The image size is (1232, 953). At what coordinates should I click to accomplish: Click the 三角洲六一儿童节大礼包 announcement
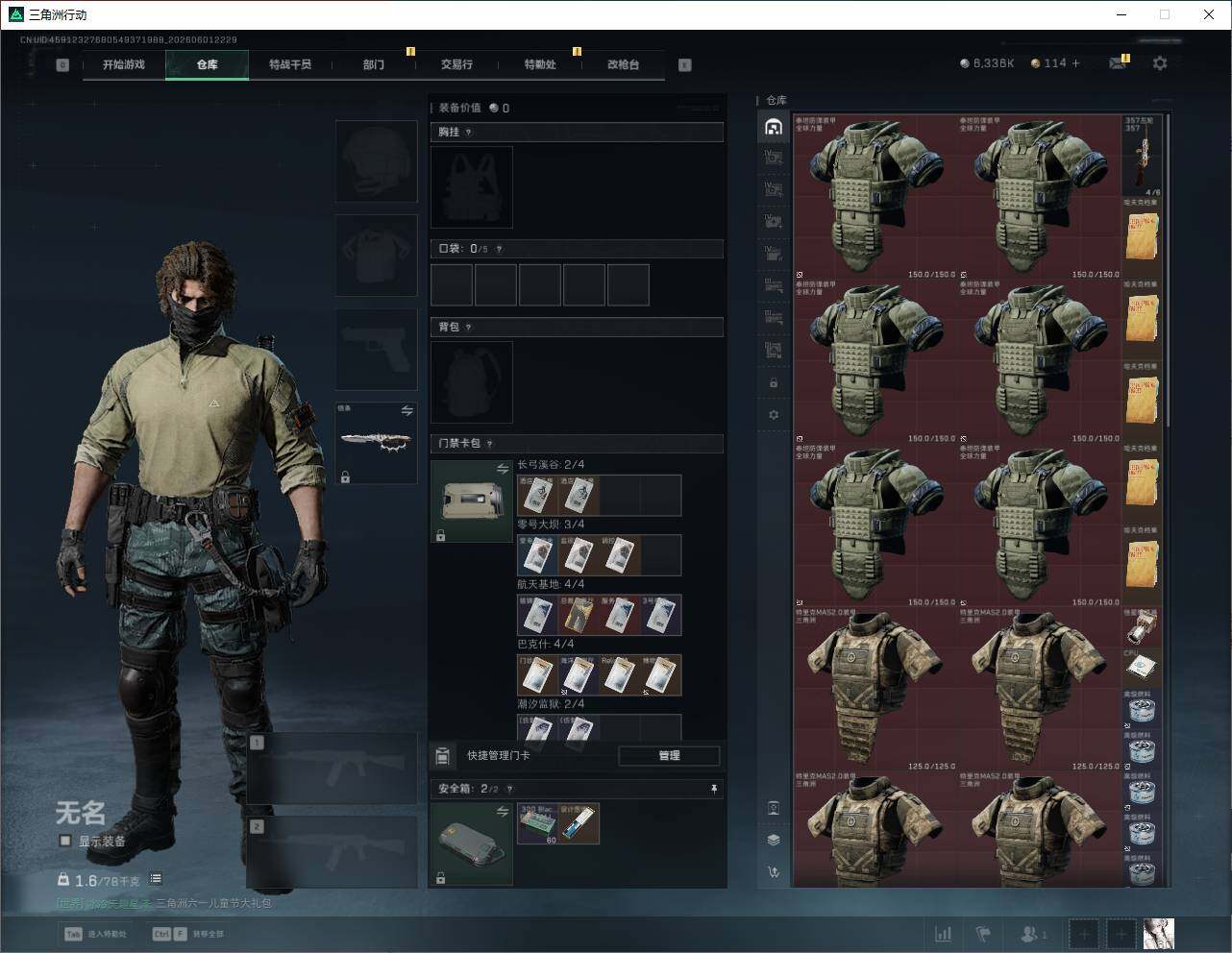[213, 903]
